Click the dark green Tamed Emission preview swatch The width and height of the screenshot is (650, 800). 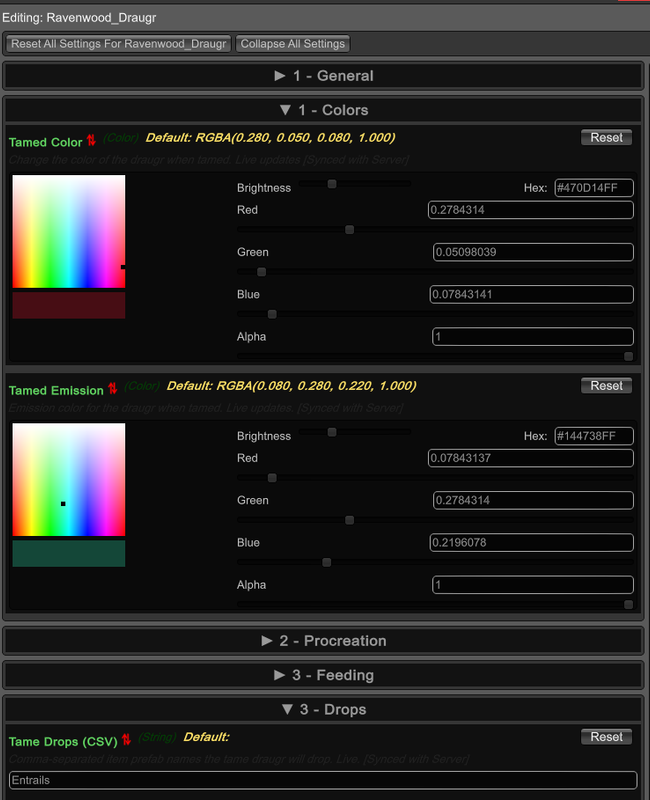pos(69,554)
